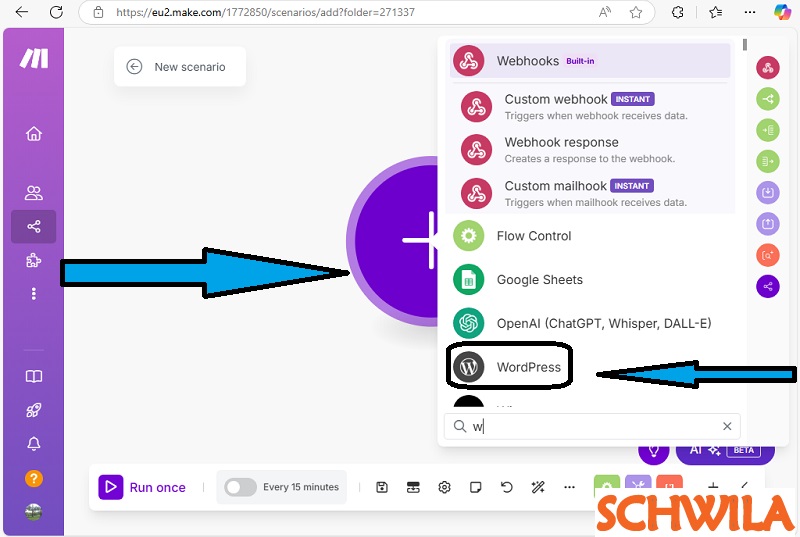The width and height of the screenshot is (800, 537).
Task: Click the undo arrow icon
Action: 507,488
